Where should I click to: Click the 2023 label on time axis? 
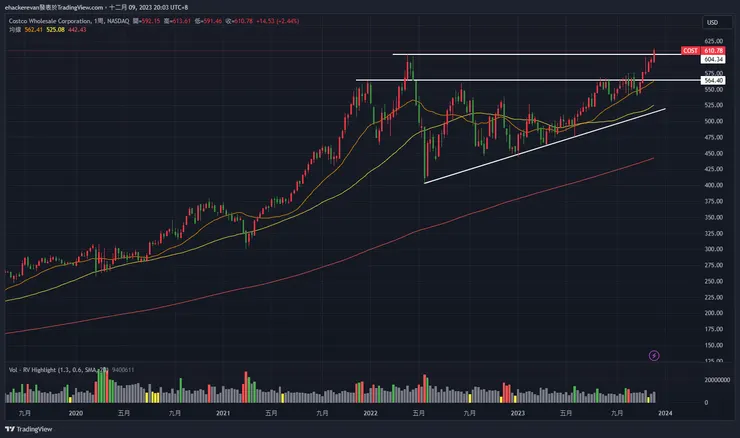click(x=518, y=413)
